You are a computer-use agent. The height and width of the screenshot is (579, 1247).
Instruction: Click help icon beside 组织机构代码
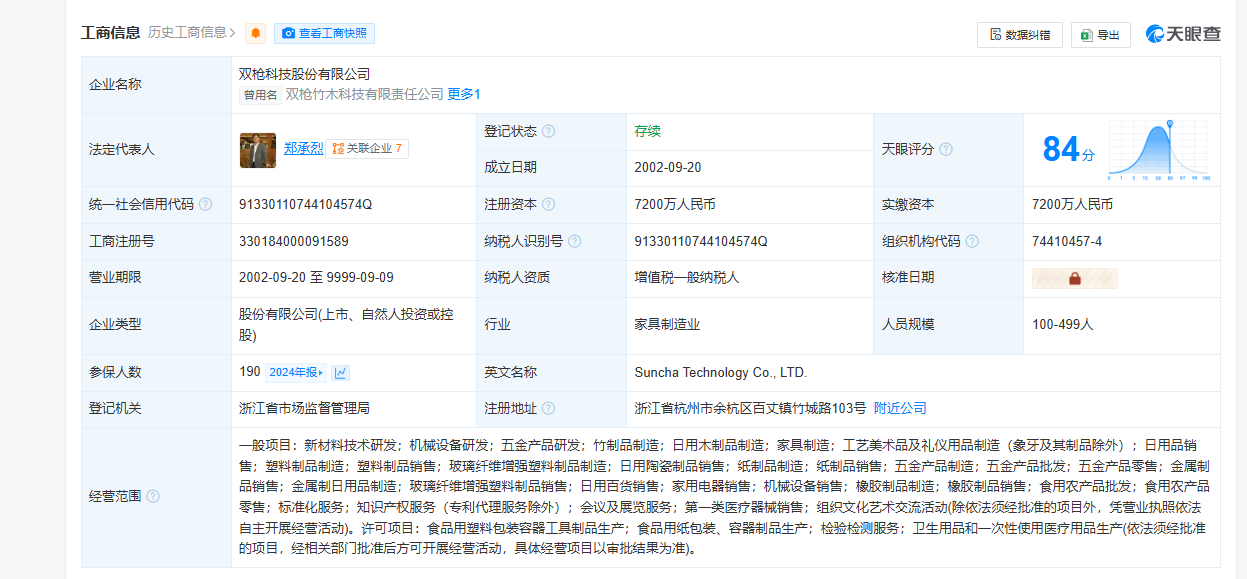coord(971,241)
